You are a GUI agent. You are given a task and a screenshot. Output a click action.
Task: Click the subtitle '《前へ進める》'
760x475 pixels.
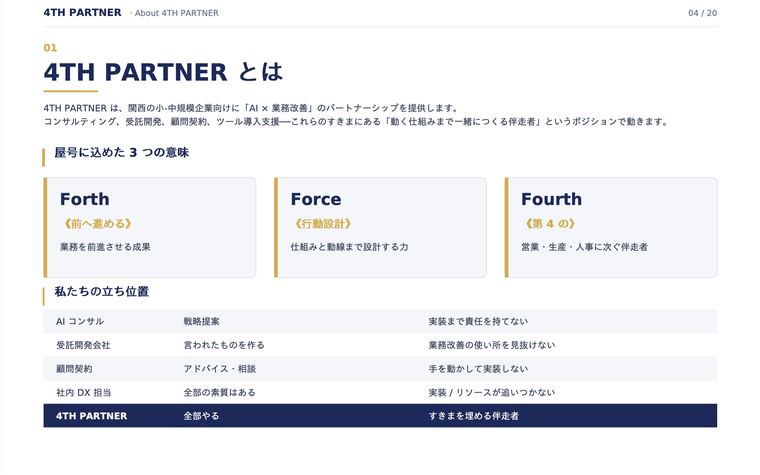click(x=97, y=223)
